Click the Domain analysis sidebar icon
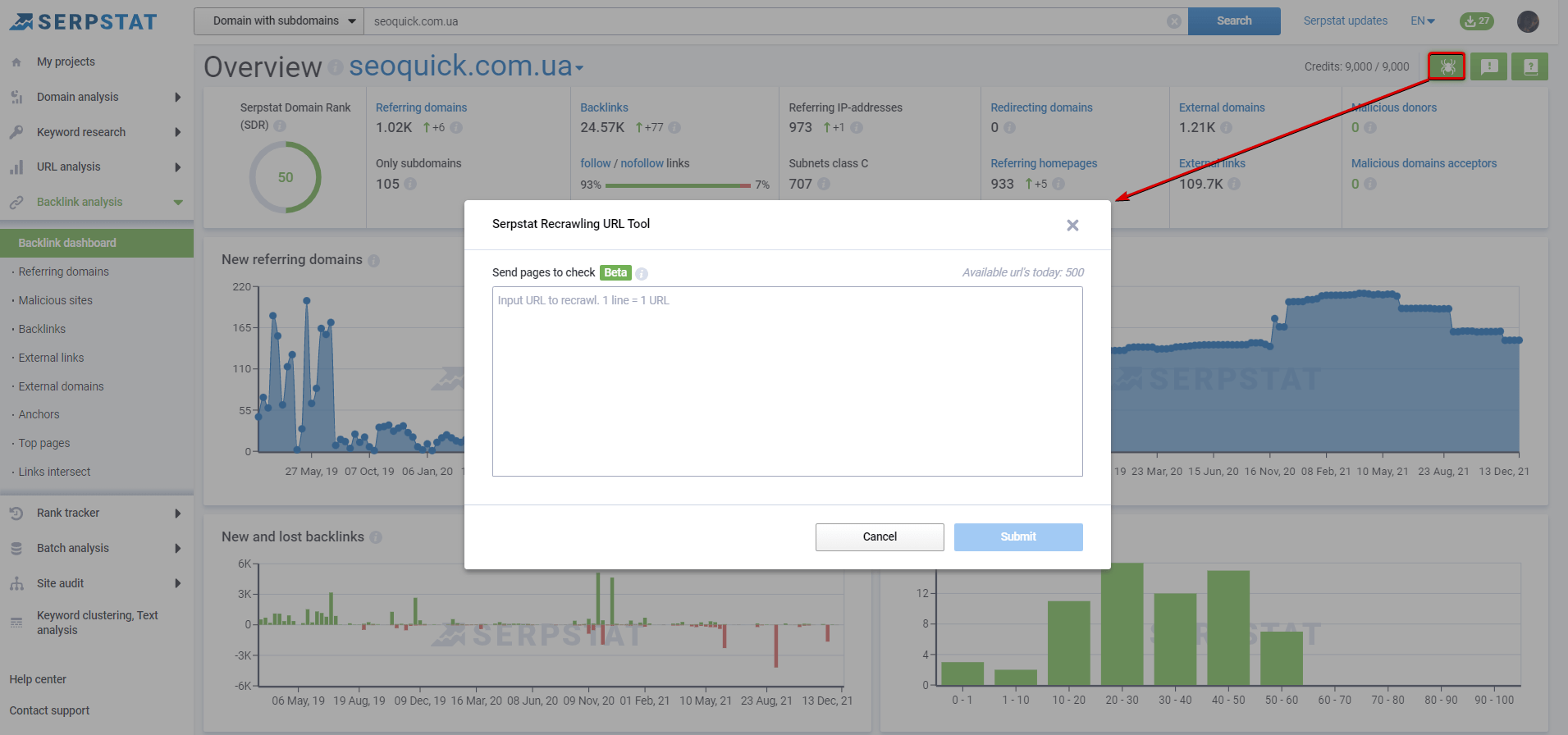This screenshot has height=735, width=1568. point(16,97)
